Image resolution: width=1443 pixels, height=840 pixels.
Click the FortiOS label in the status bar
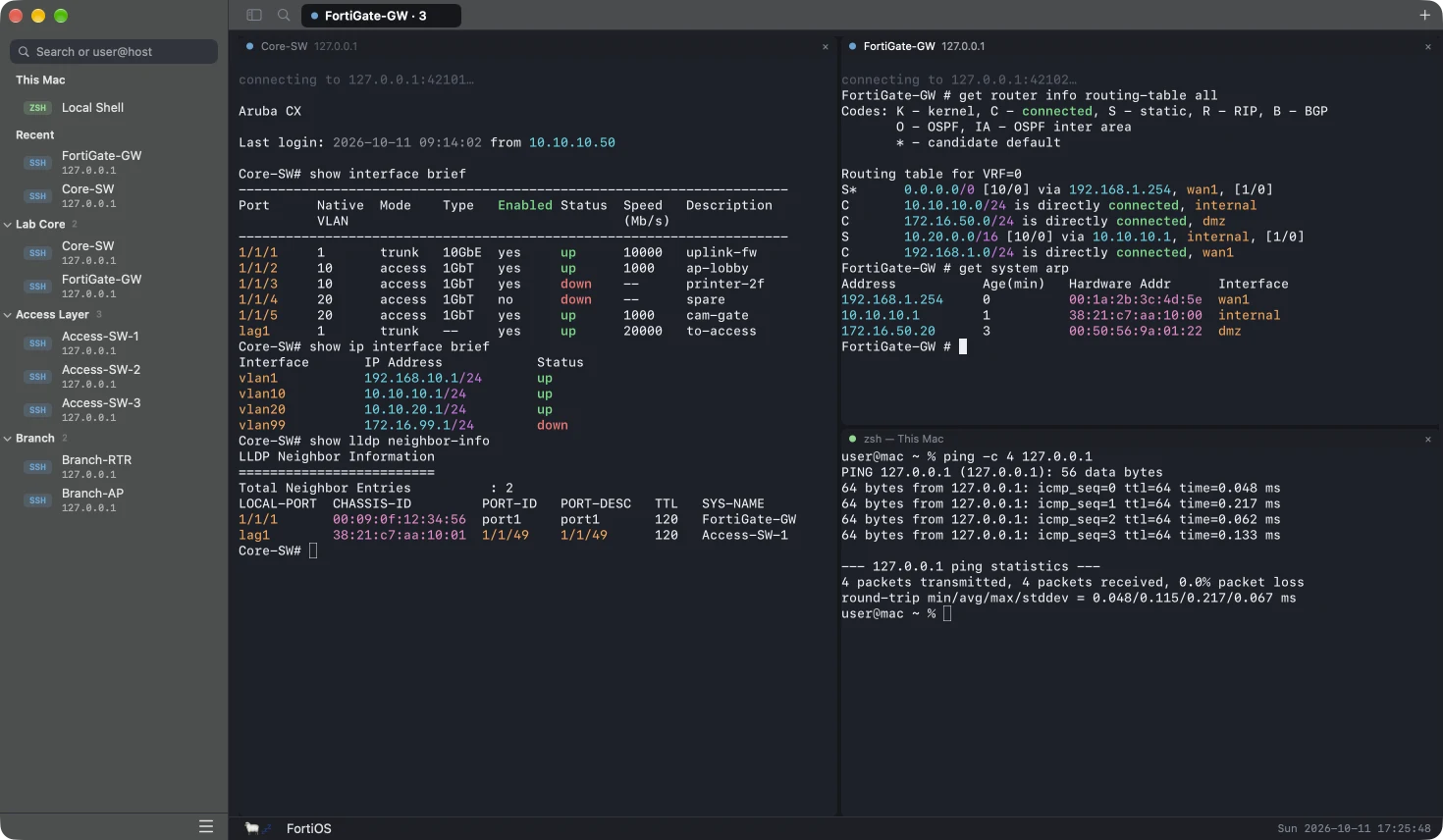click(x=308, y=828)
